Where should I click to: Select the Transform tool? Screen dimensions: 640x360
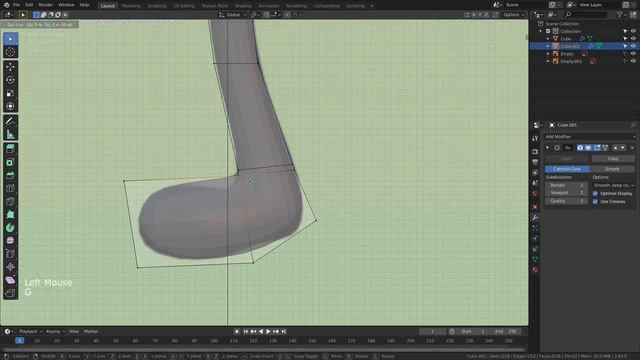tap(11, 106)
